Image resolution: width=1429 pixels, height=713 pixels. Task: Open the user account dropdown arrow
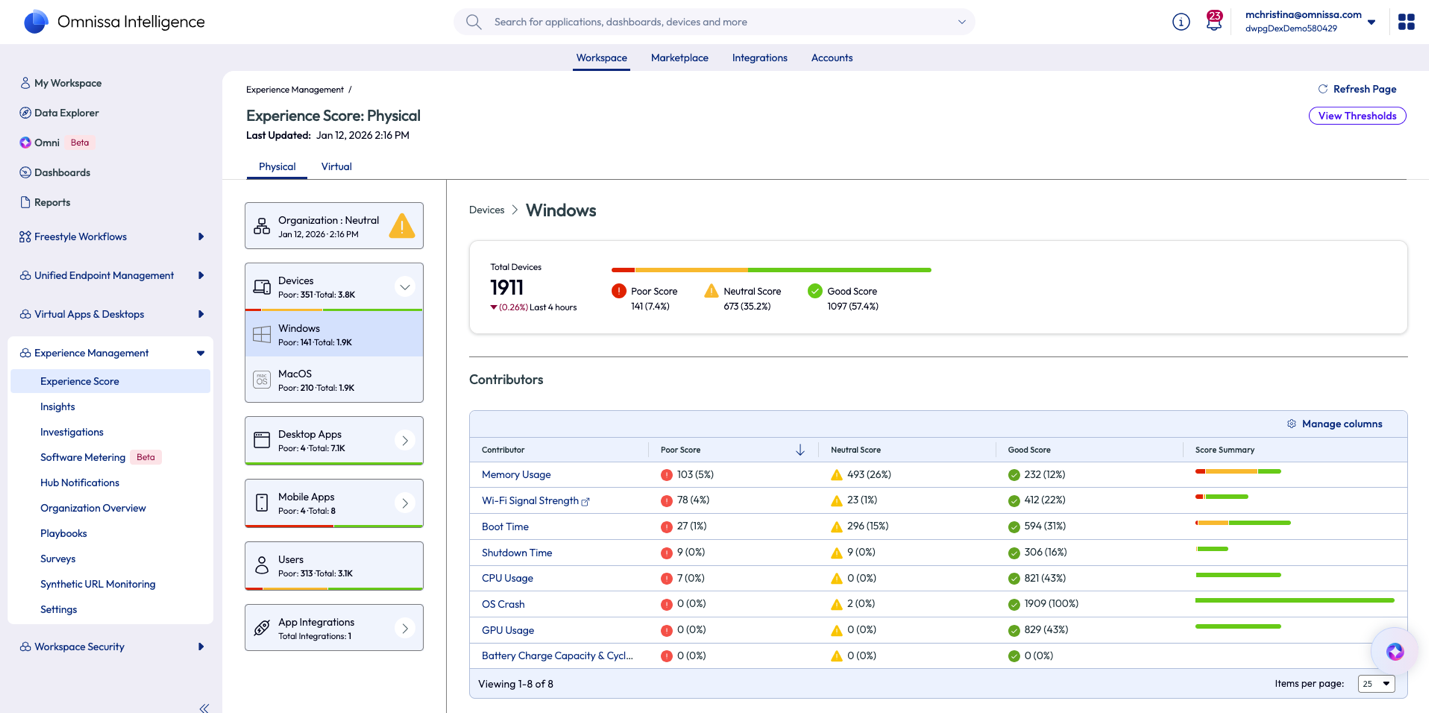(1371, 22)
